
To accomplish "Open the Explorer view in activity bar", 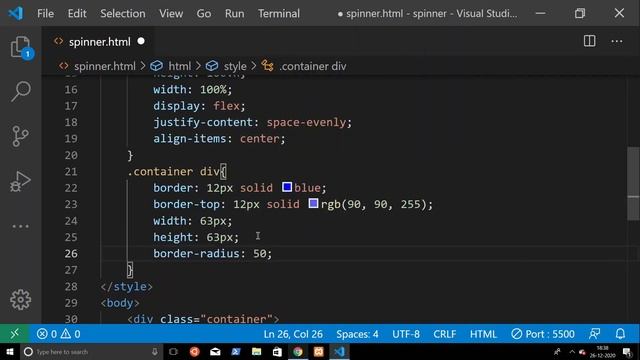I will click(20, 47).
